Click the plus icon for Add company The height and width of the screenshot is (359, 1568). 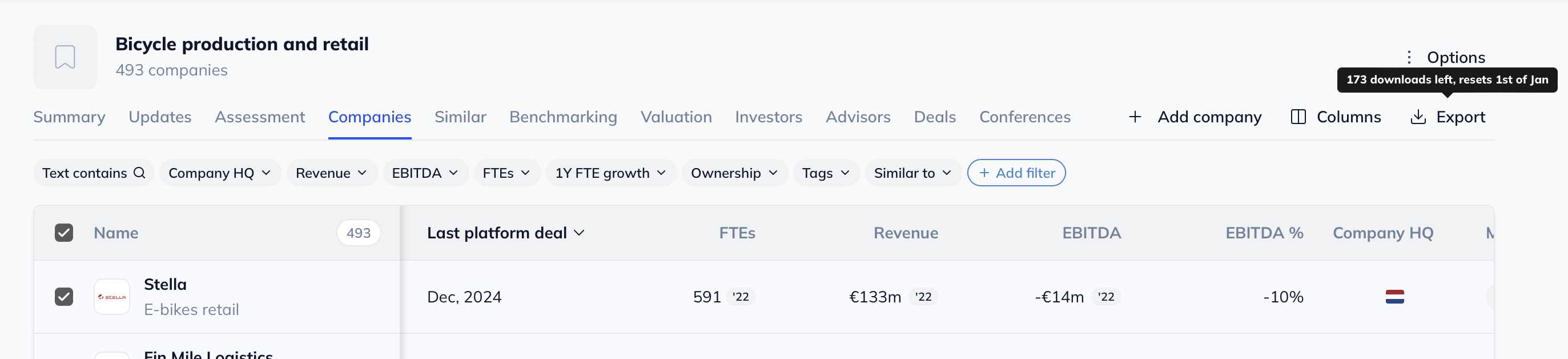click(1135, 117)
